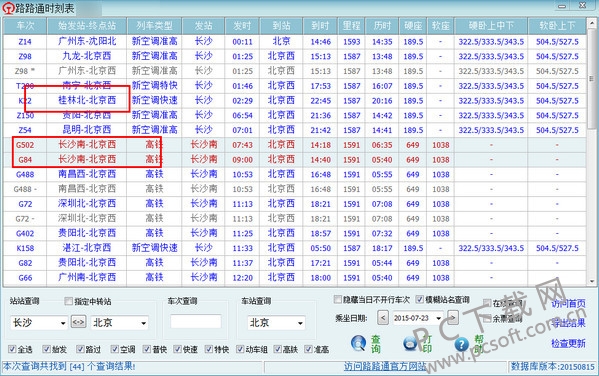Open the departure station 长沙 dropdown
Image resolution: width=599 pixels, height=376 pixels.
point(63,323)
